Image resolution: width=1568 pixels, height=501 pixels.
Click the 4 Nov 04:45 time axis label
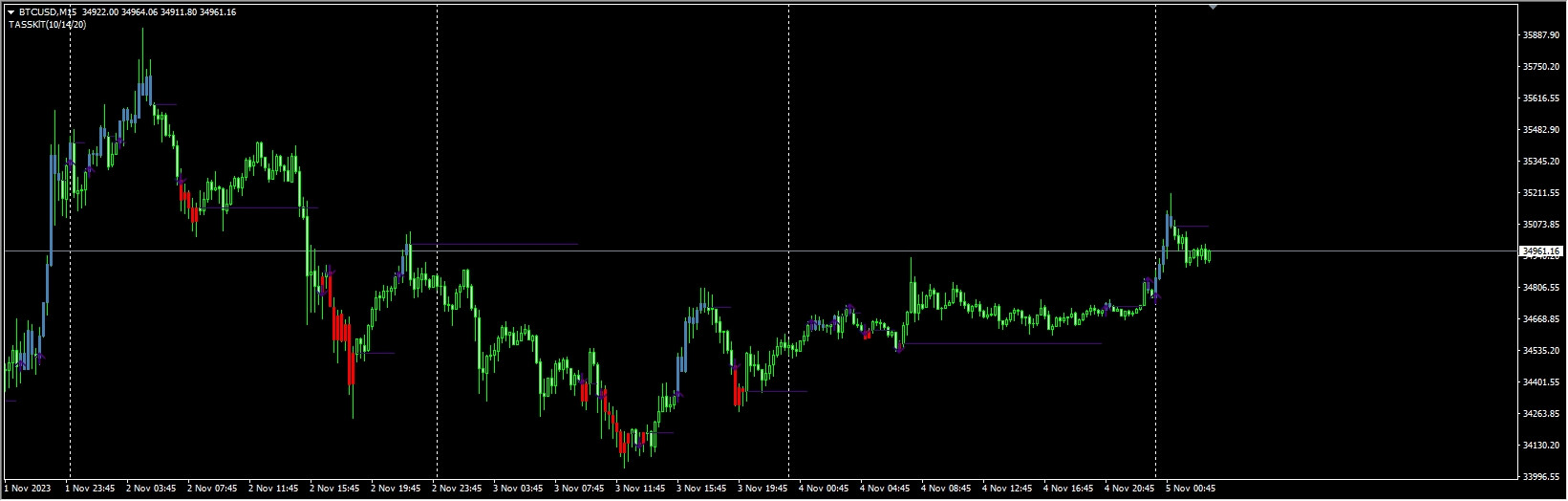[x=886, y=489]
